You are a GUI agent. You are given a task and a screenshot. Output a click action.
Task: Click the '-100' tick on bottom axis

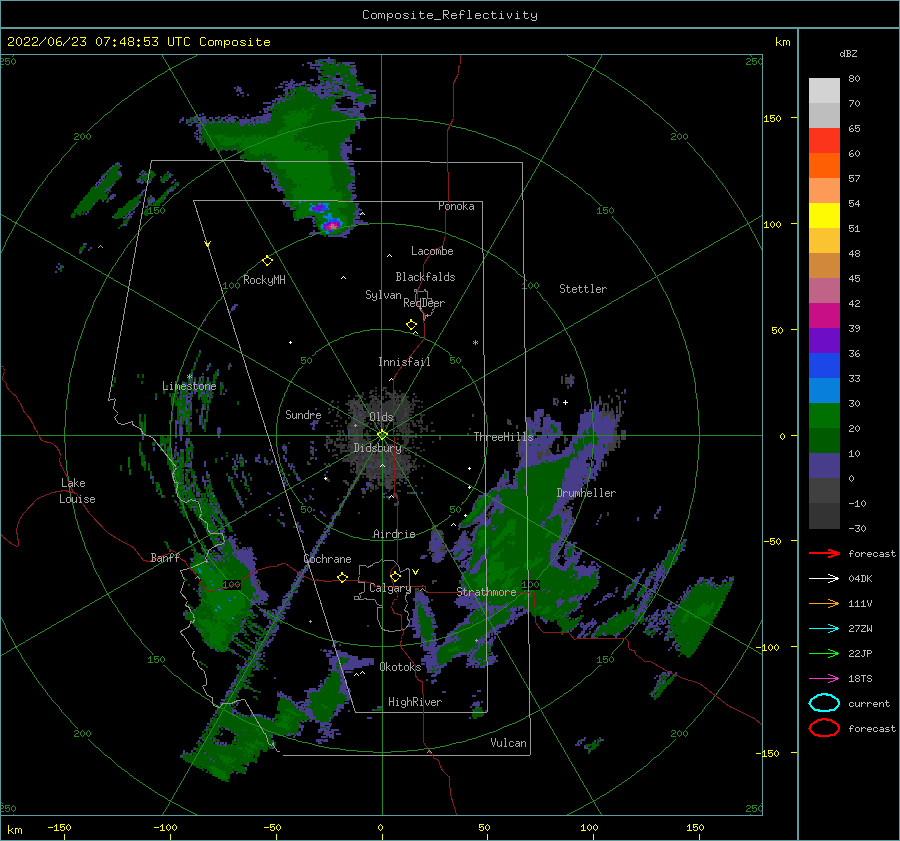click(165, 827)
